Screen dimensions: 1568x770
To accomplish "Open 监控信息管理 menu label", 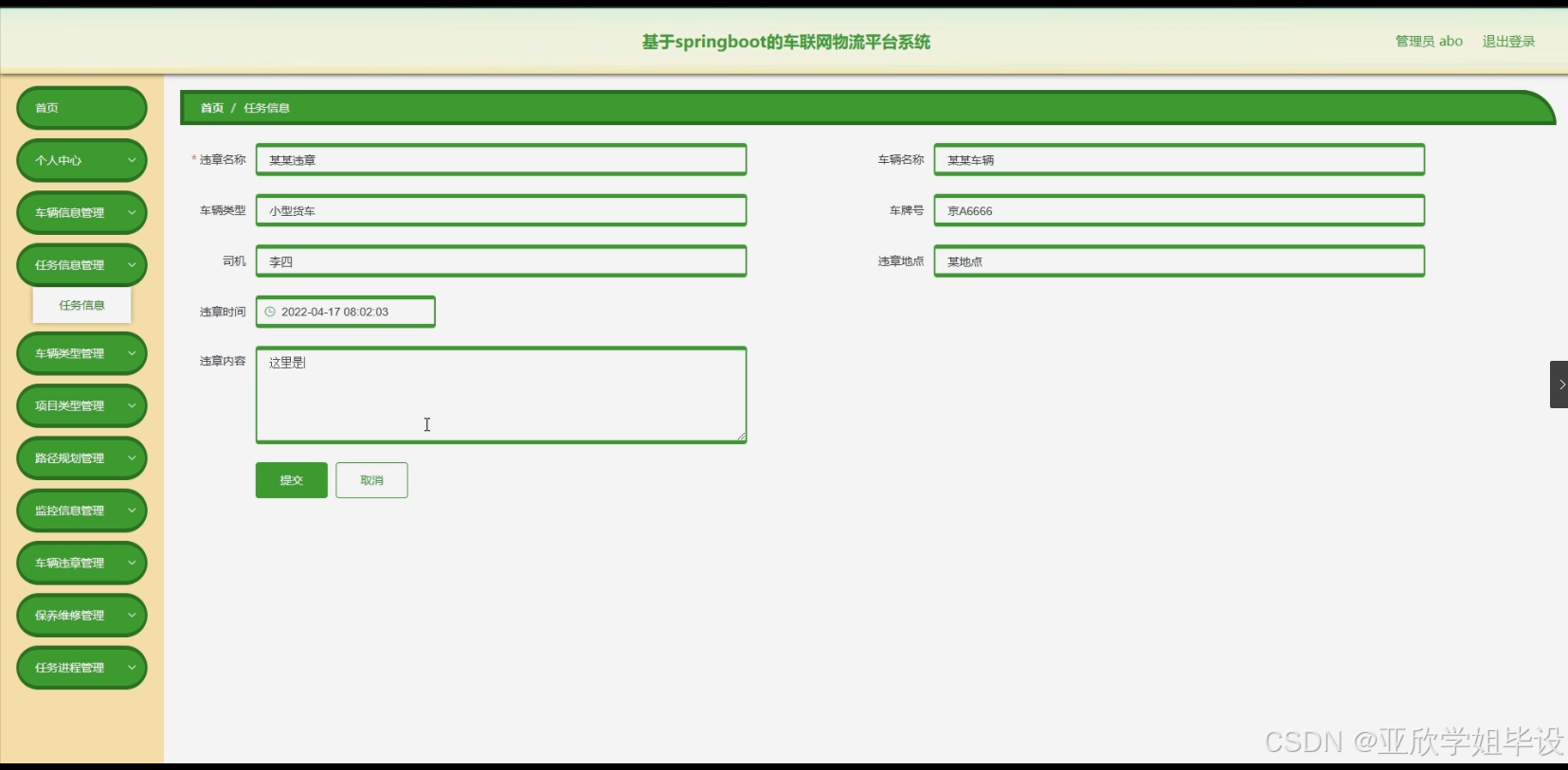I will click(x=69, y=510).
